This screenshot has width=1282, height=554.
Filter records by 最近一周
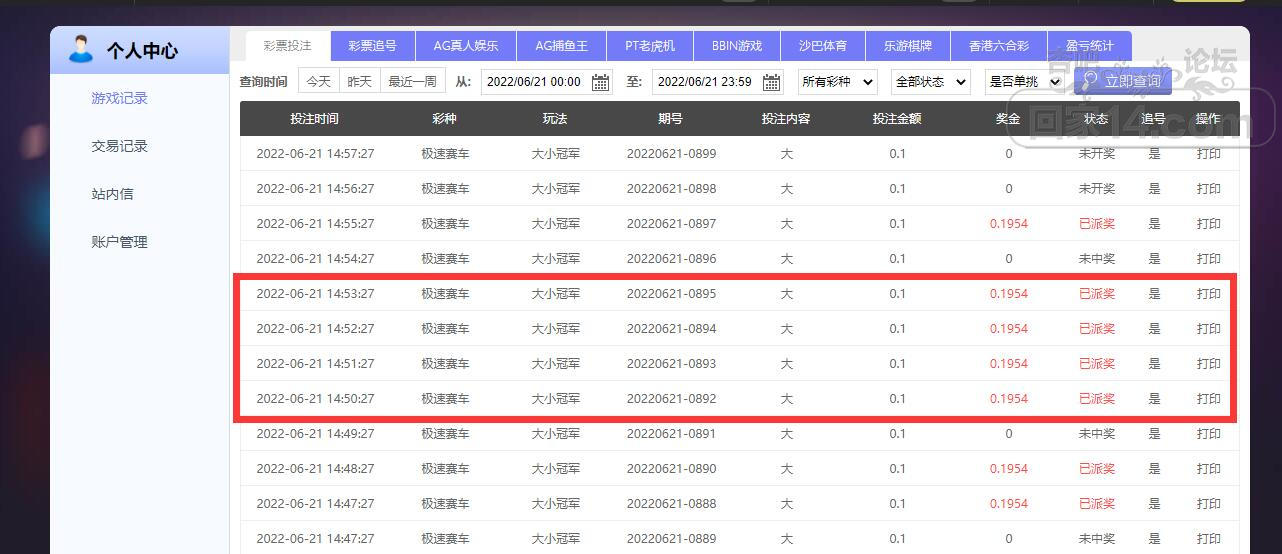pyautogui.click(x=412, y=82)
